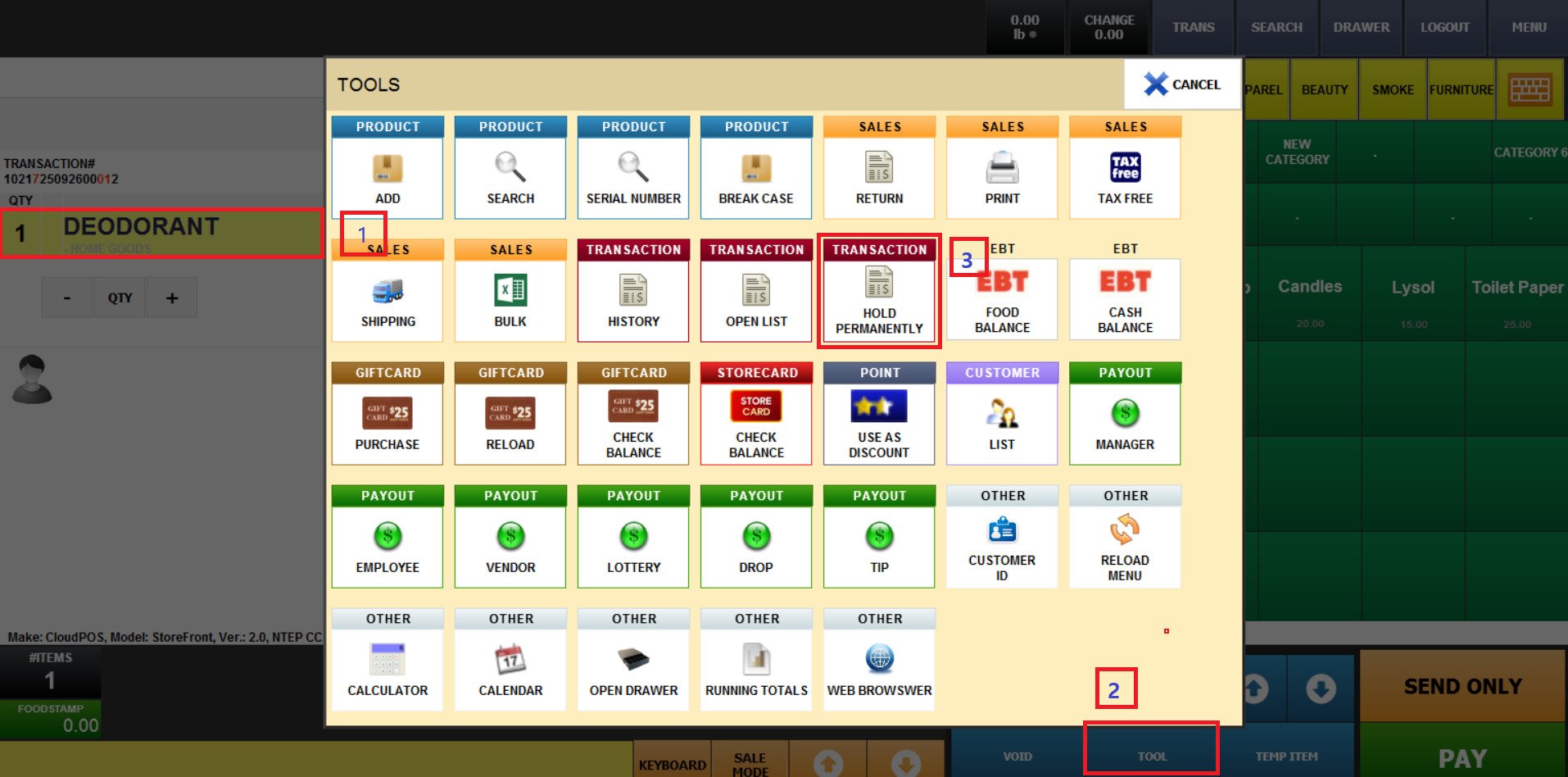Click the Open Drawer tool icon
The image size is (1568, 777).
tap(633, 660)
